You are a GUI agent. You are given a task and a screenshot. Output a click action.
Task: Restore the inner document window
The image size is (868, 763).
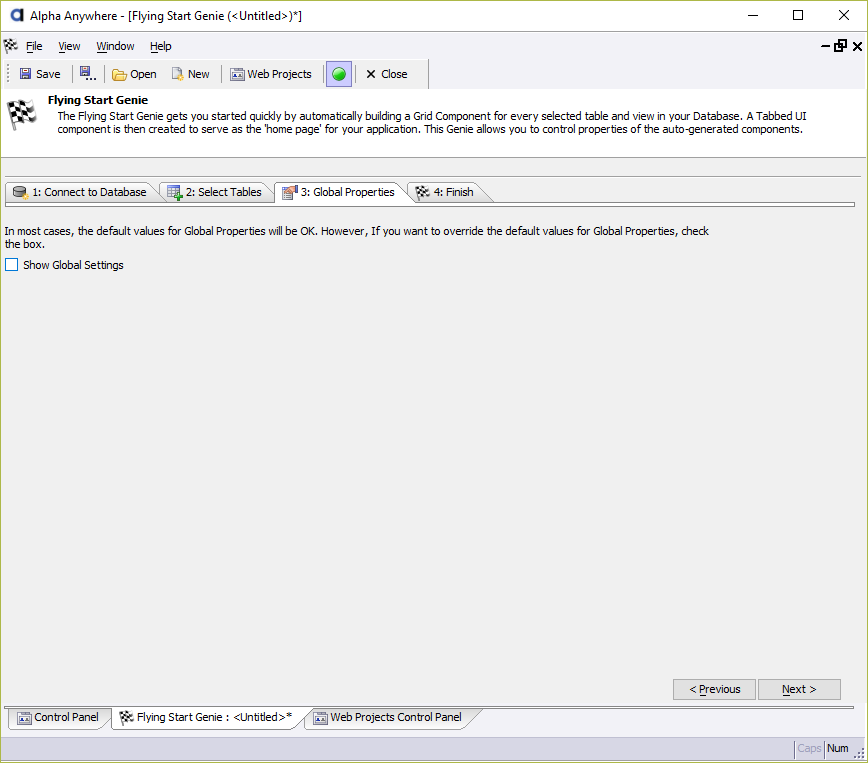(x=840, y=46)
